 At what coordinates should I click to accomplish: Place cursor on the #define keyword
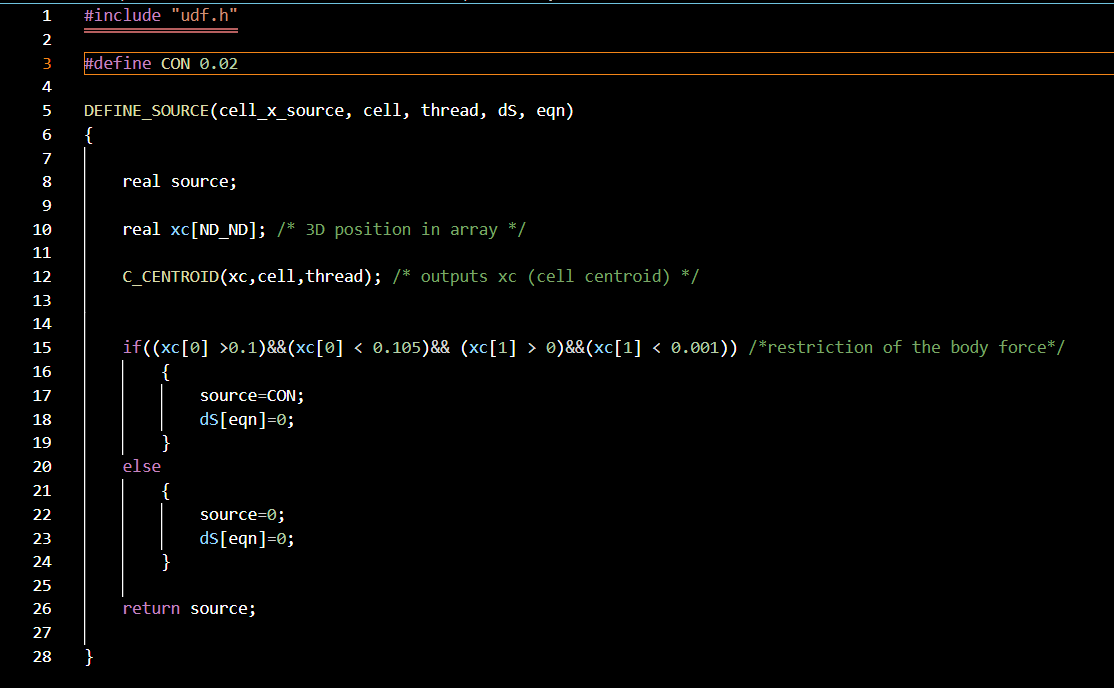click(x=117, y=64)
